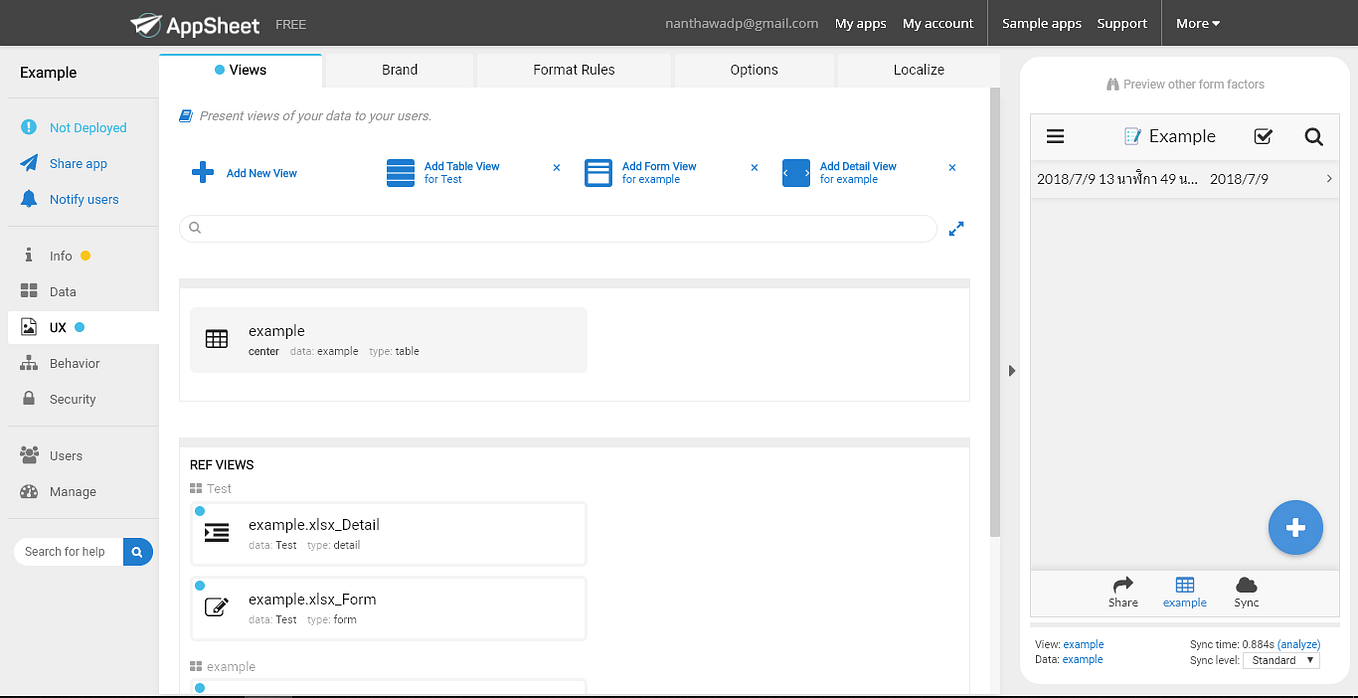Click the expand arrows icon beside views search
1358x698 pixels.
(956, 229)
